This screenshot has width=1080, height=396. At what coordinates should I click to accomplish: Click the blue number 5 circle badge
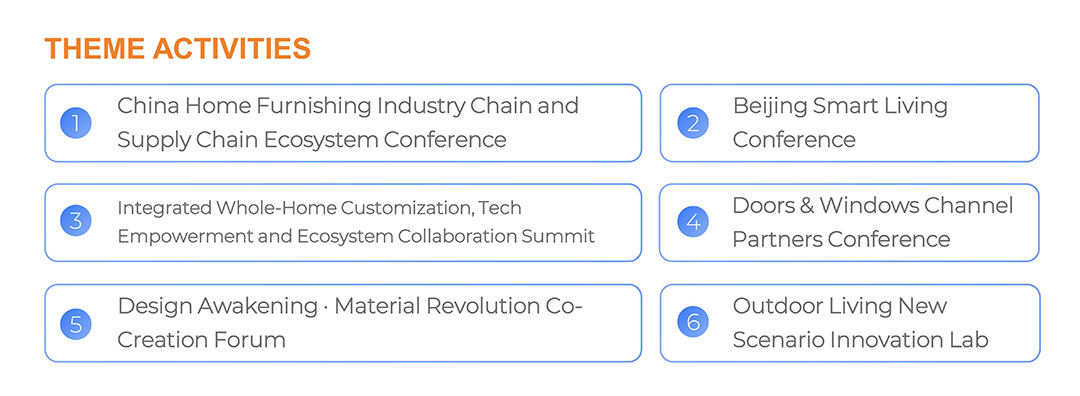76,323
